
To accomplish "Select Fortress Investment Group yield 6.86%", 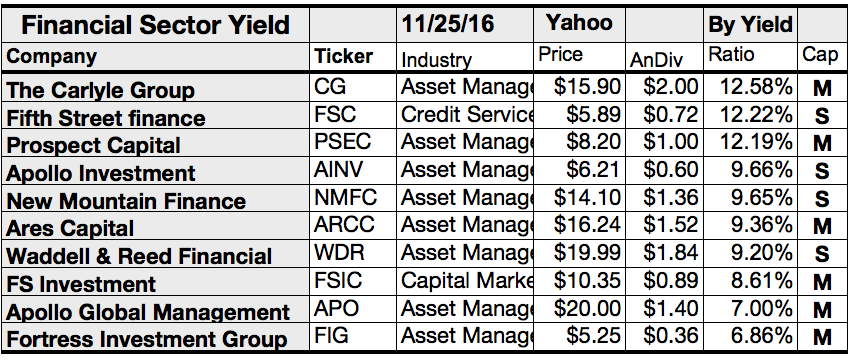I will [x=750, y=337].
